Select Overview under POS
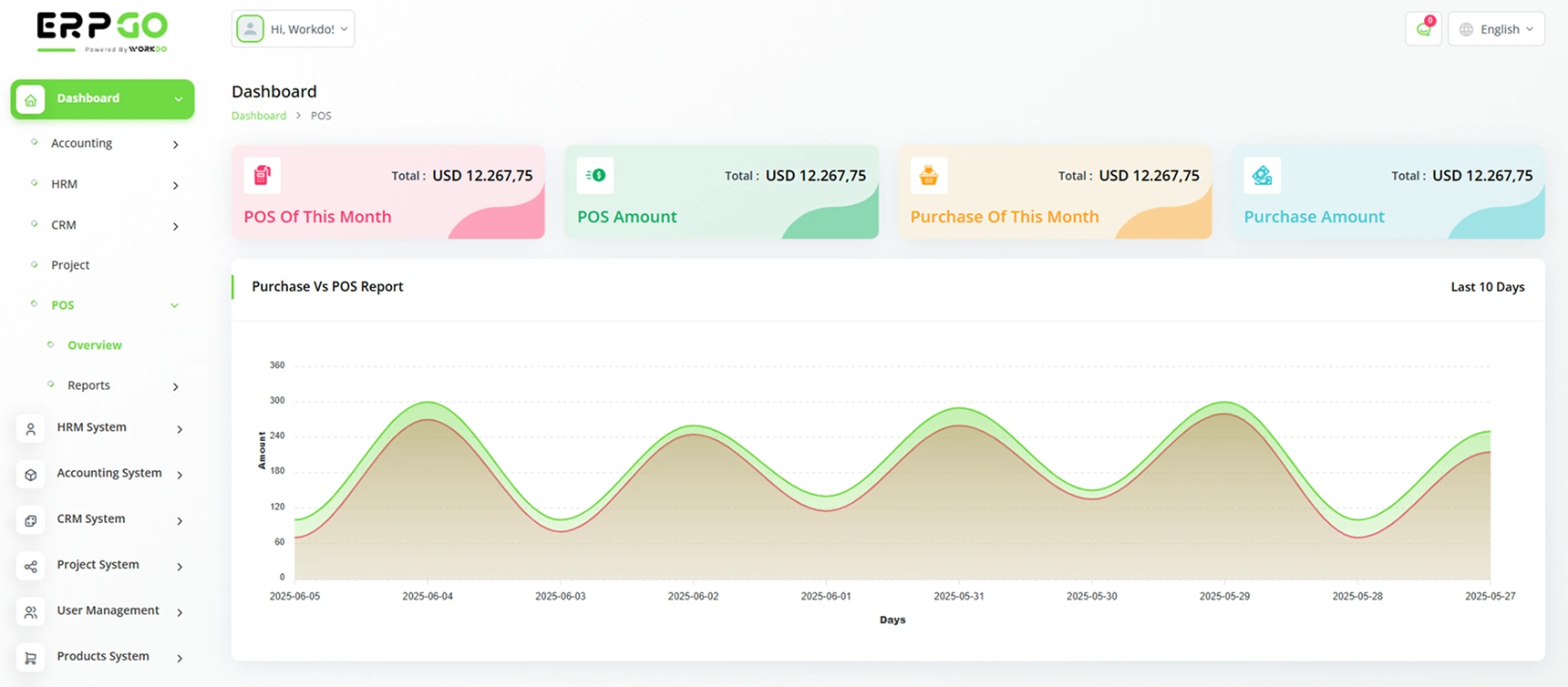The width and height of the screenshot is (1568, 687). (94, 345)
